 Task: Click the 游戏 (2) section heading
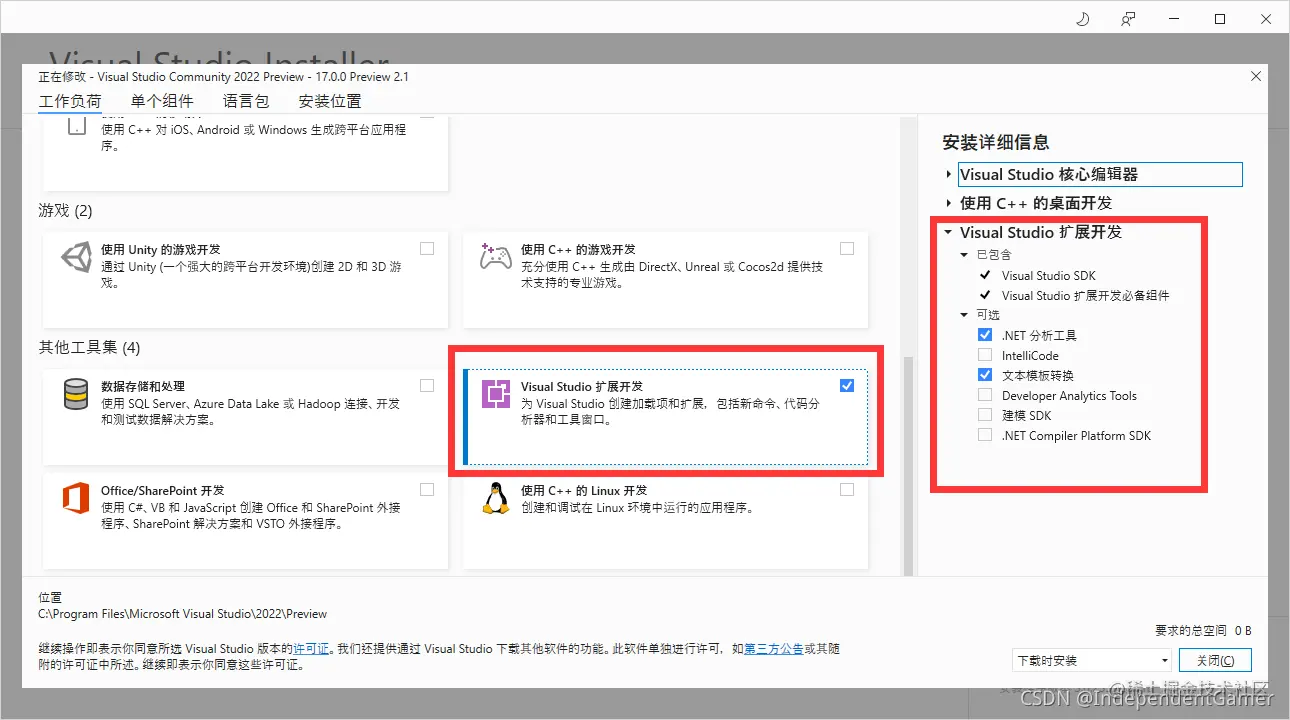click(x=66, y=211)
